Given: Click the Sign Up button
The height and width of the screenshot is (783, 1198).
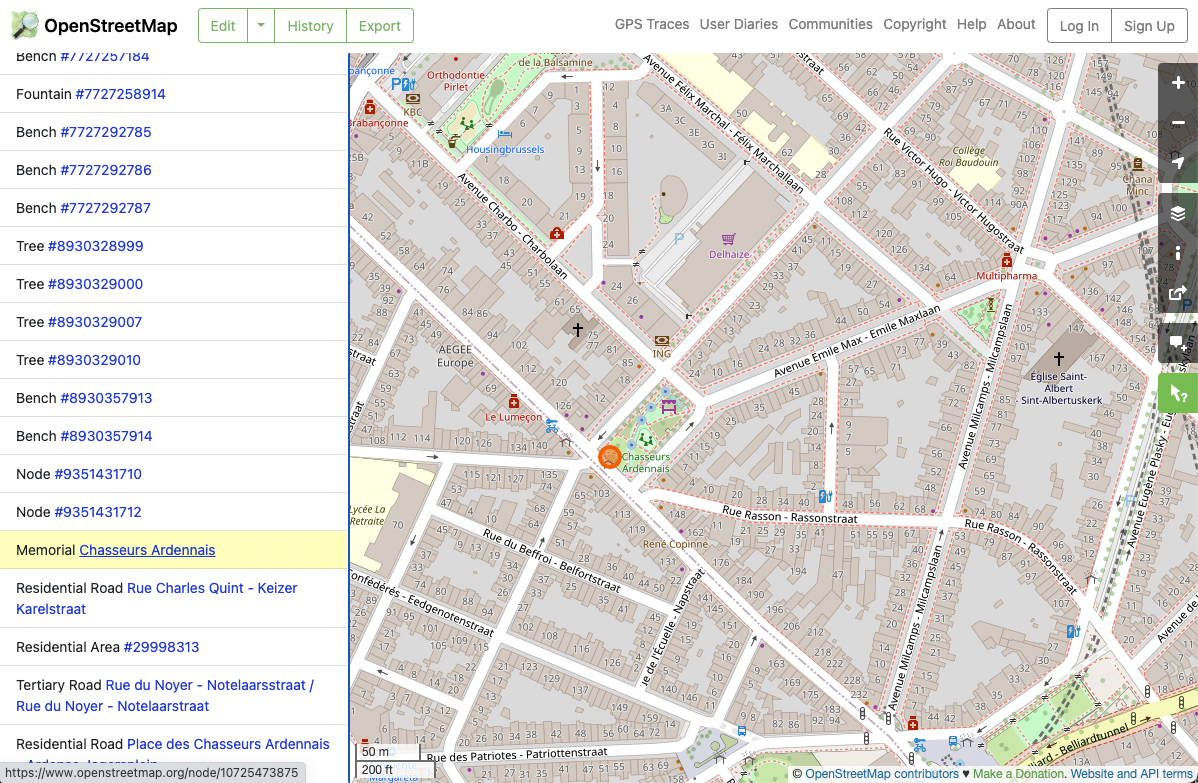Looking at the screenshot, I should coord(1149,25).
